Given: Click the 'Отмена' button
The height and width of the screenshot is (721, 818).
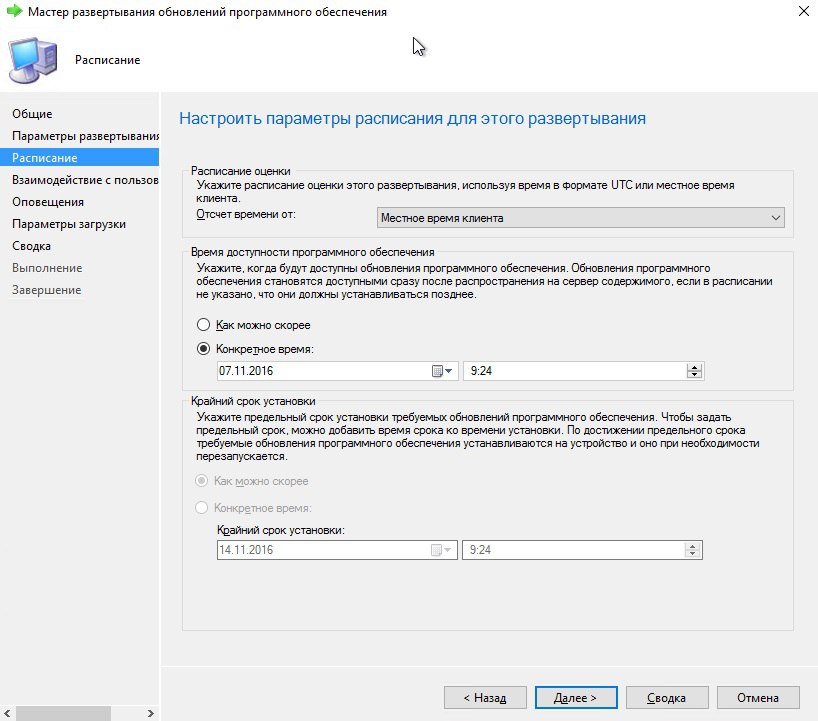Looking at the screenshot, I should pos(758,698).
